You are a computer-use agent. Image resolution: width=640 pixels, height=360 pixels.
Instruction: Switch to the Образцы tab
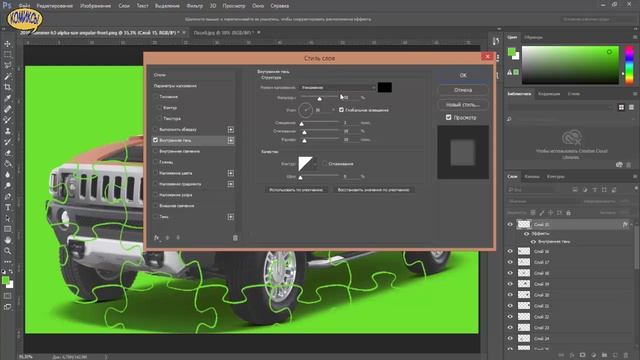point(533,37)
